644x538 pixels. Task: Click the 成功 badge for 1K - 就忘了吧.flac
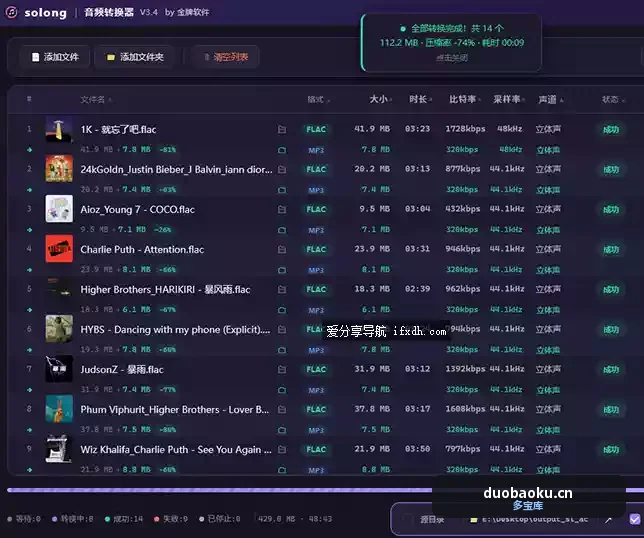pos(611,130)
